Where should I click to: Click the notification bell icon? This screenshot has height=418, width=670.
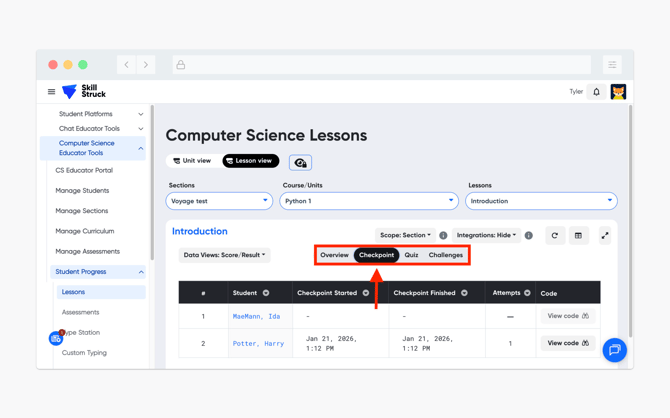click(x=597, y=92)
